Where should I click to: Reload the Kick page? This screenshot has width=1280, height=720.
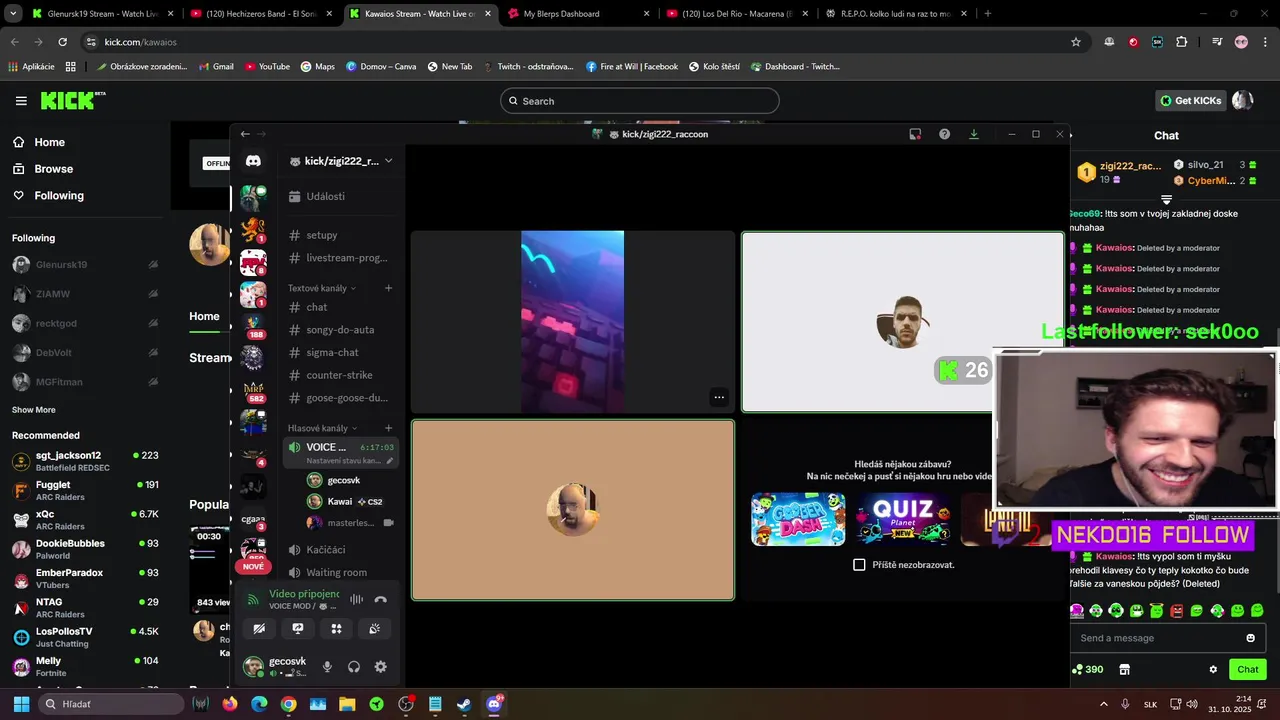[62, 42]
